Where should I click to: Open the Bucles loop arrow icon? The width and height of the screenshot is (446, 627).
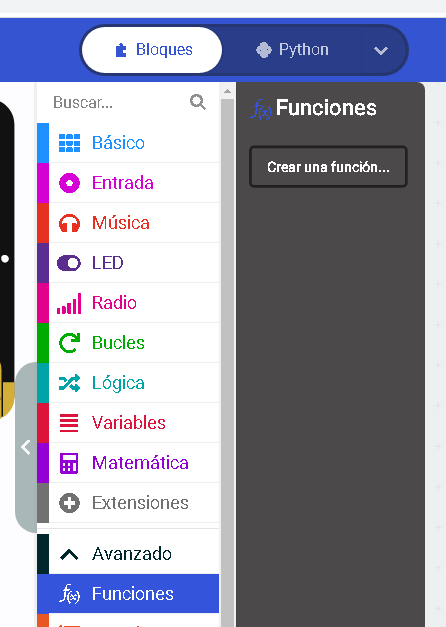coord(69,343)
